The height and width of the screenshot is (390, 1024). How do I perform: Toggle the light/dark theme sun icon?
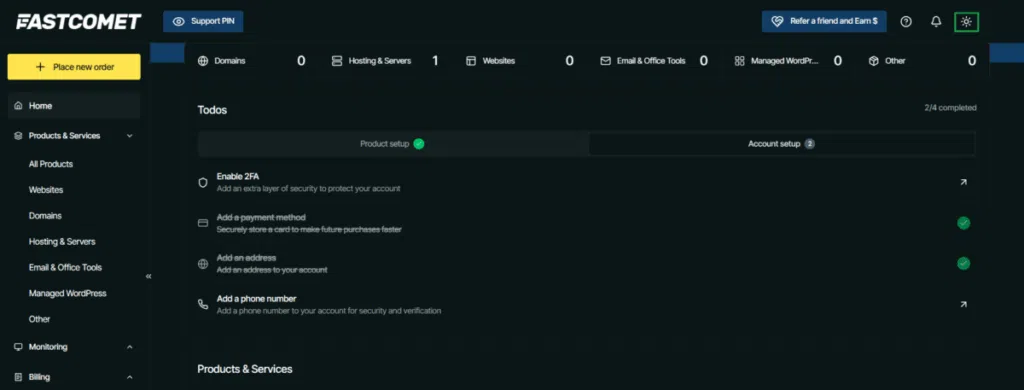(x=966, y=22)
